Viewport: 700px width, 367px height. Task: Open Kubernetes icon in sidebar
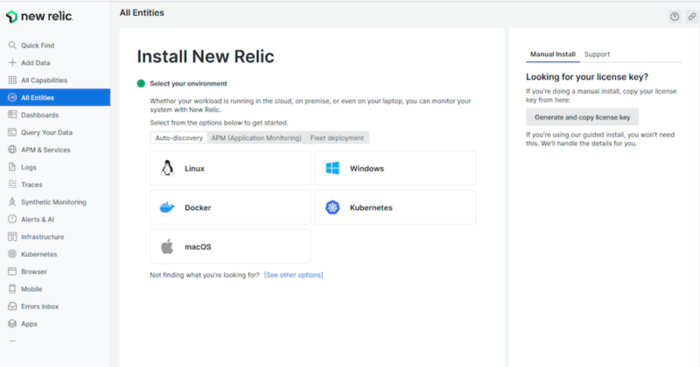click(x=12, y=254)
